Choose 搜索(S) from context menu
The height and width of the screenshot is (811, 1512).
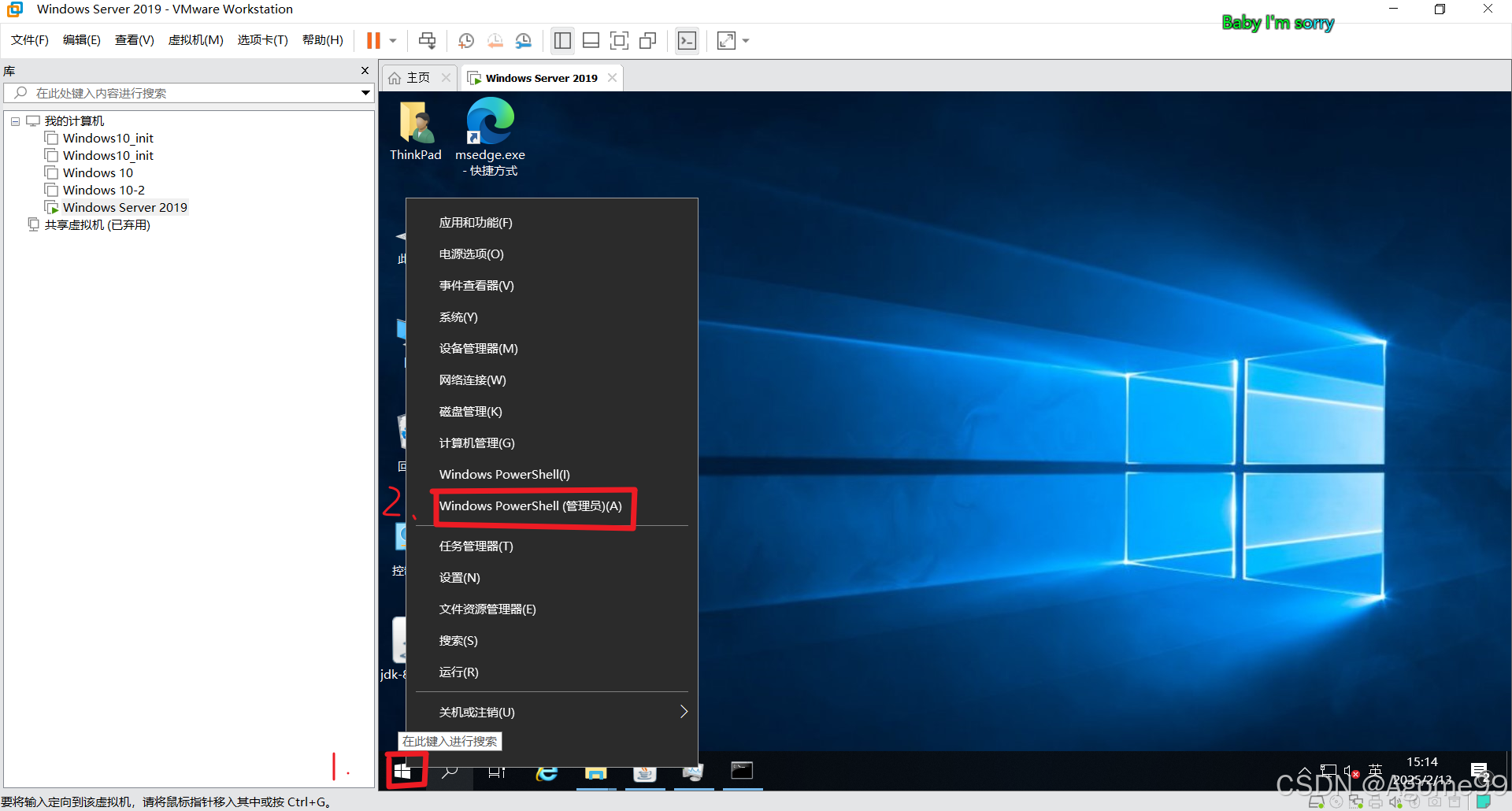[551, 641]
